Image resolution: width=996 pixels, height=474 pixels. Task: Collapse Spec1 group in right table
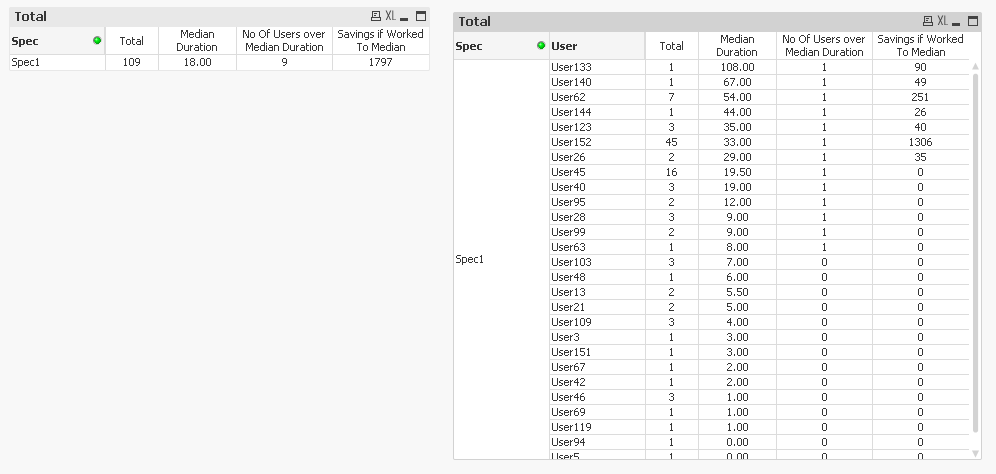tap(469, 259)
